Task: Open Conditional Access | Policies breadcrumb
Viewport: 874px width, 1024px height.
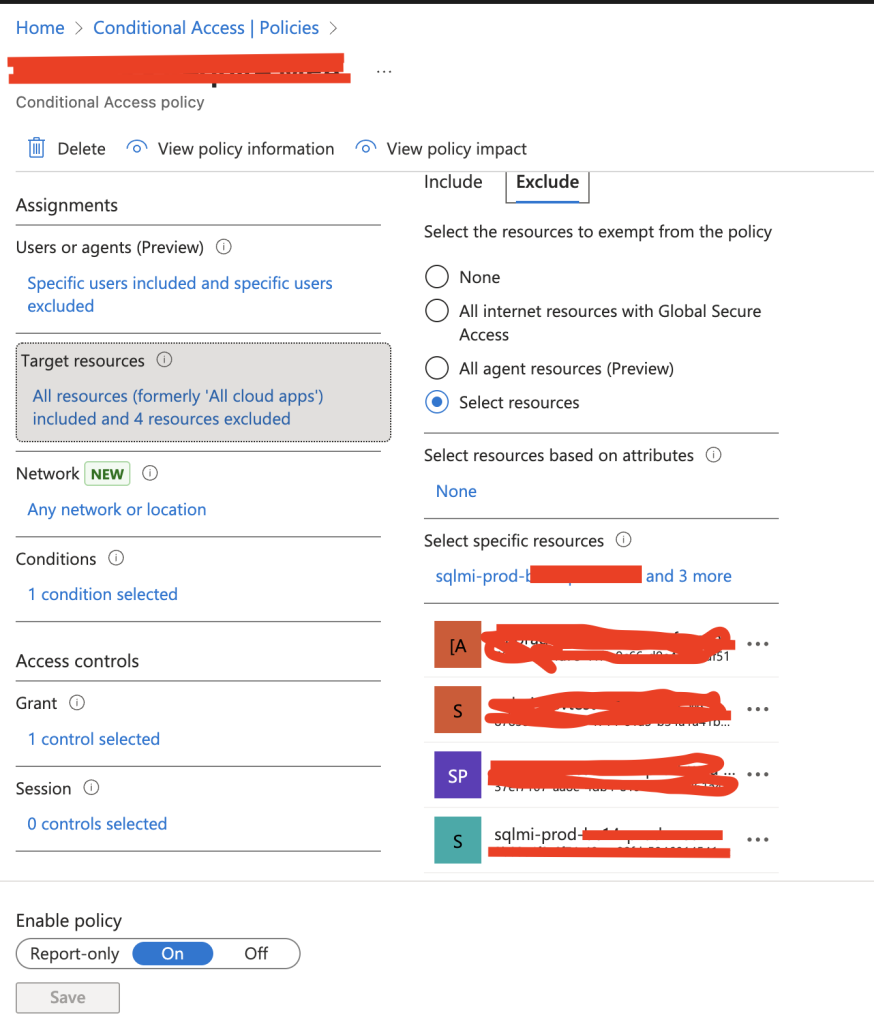Action: tap(206, 28)
